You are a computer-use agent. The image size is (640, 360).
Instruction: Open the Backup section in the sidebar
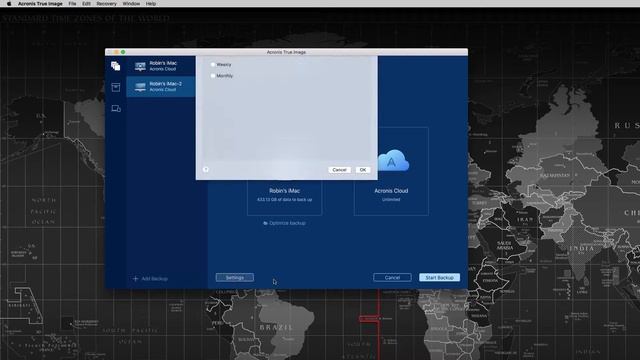click(x=116, y=66)
